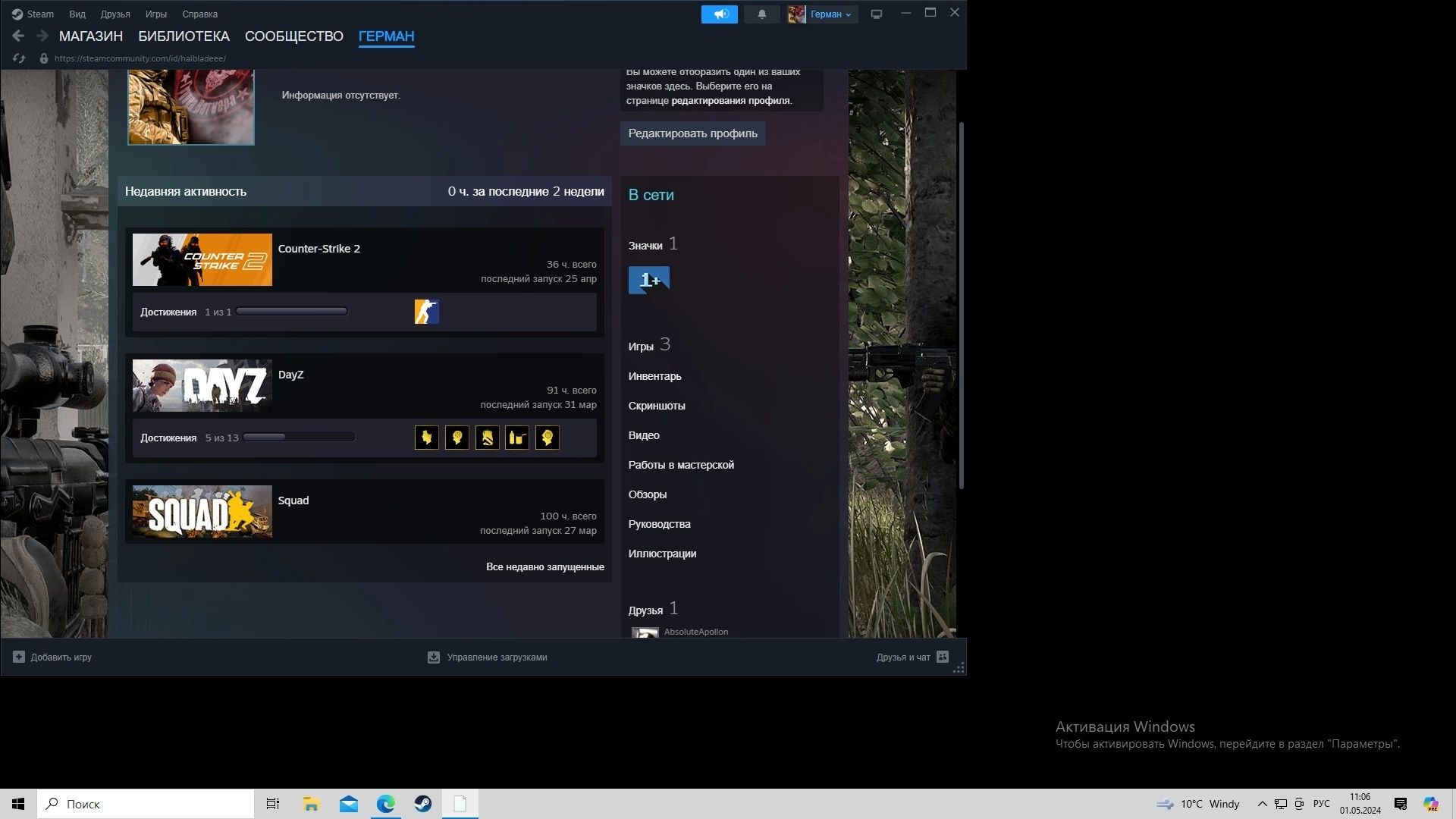Screen dimensions: 1456x819
Task: Click the Steam volume speaker icon
Action: coord(718,14)
